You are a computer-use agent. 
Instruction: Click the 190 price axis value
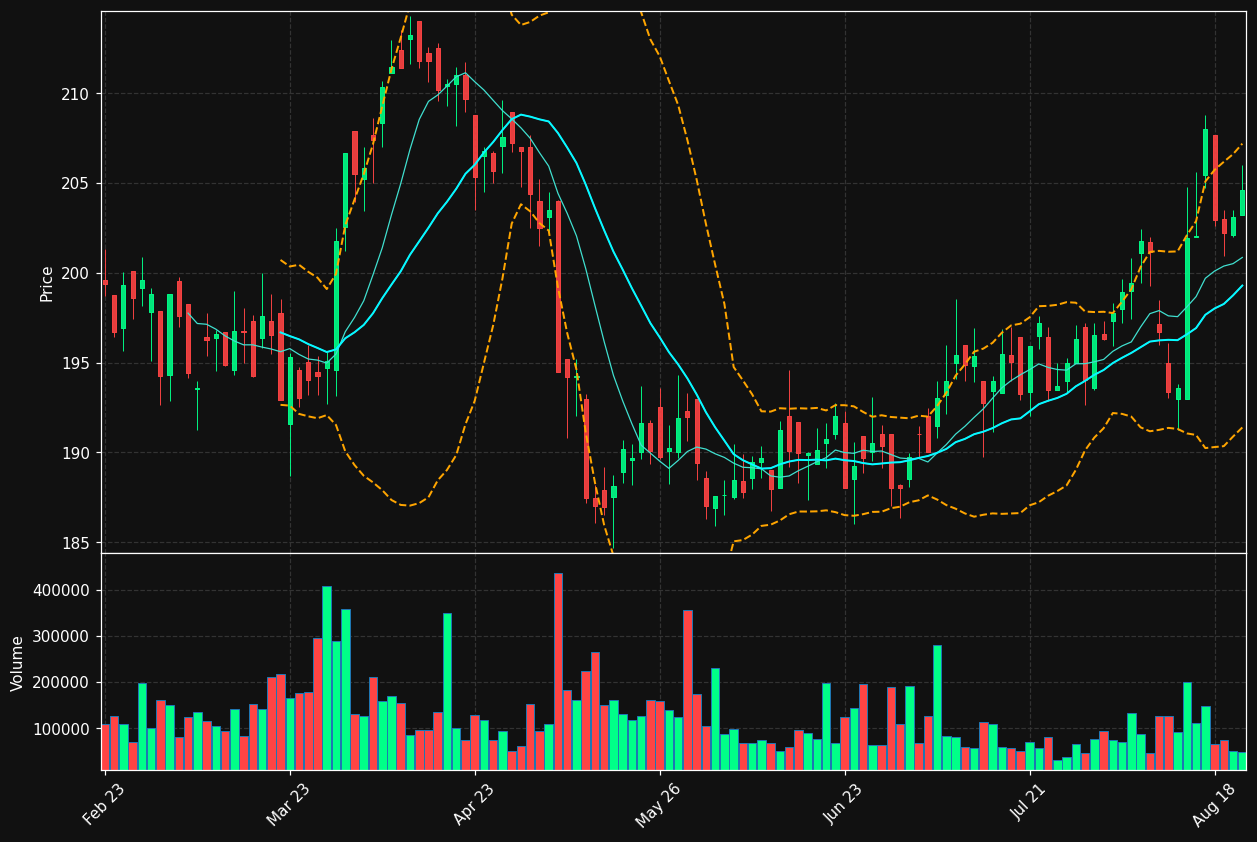tap(75, 453)
